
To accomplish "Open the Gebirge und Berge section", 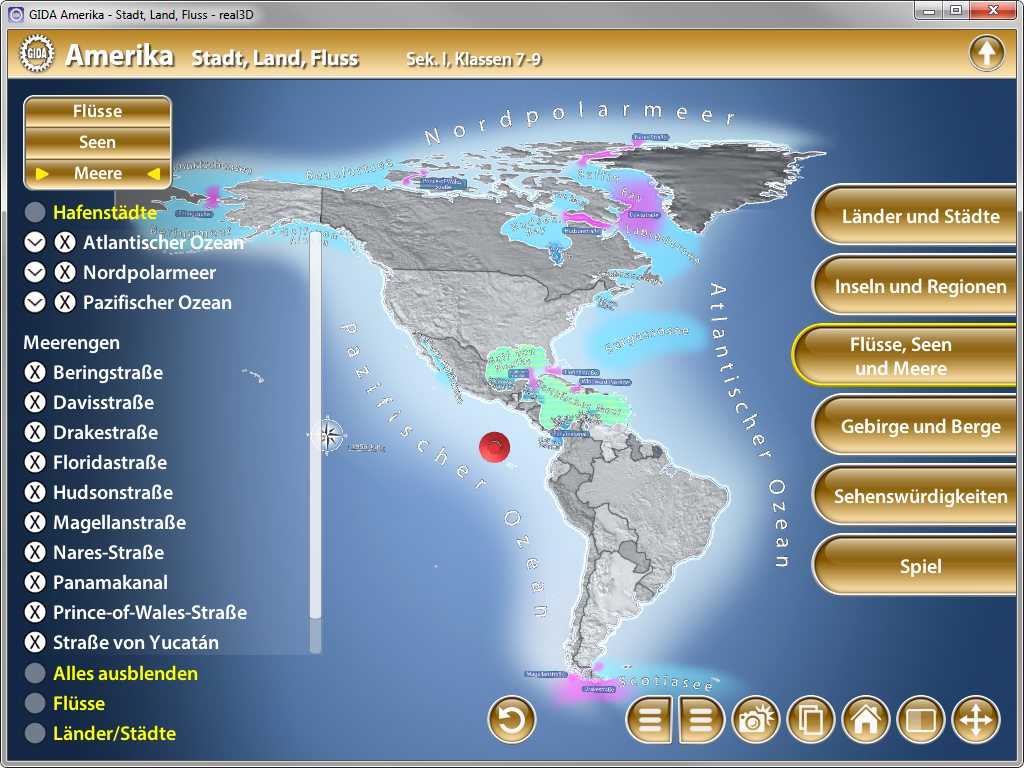I will [x=920, y=426].
